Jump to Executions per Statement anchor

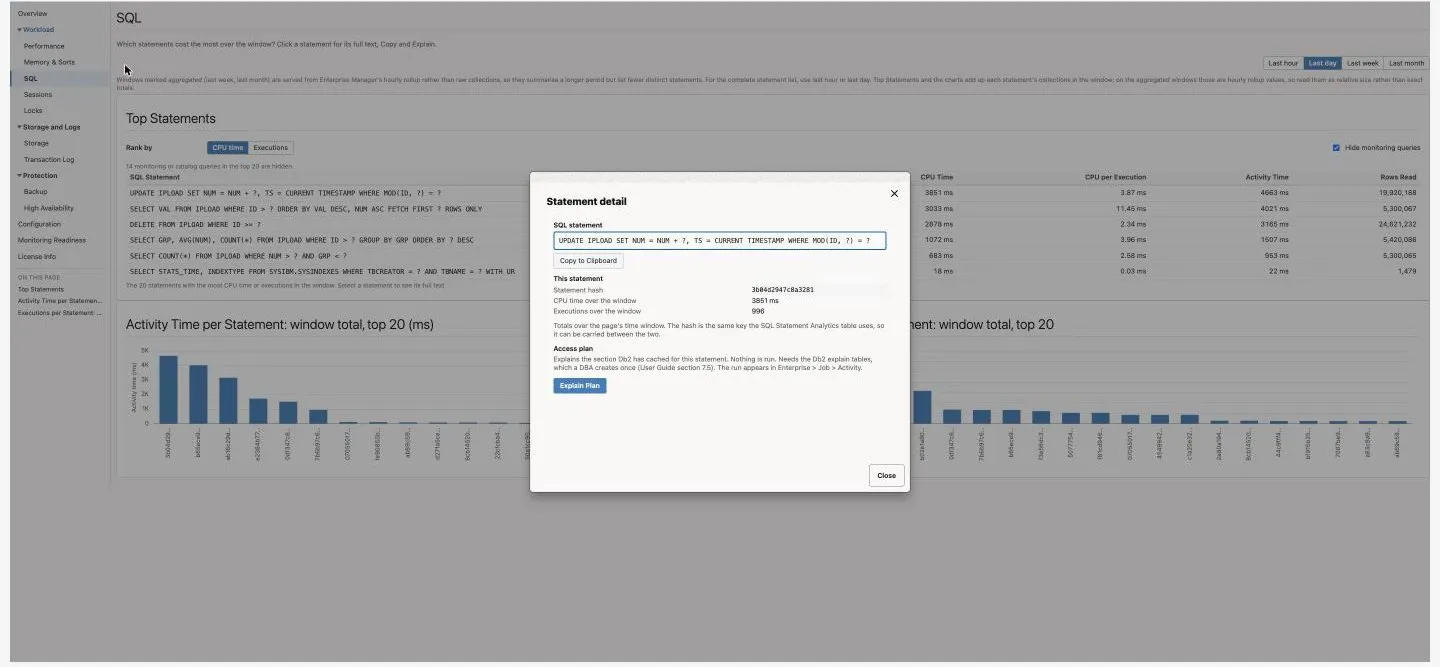(59, 312)
